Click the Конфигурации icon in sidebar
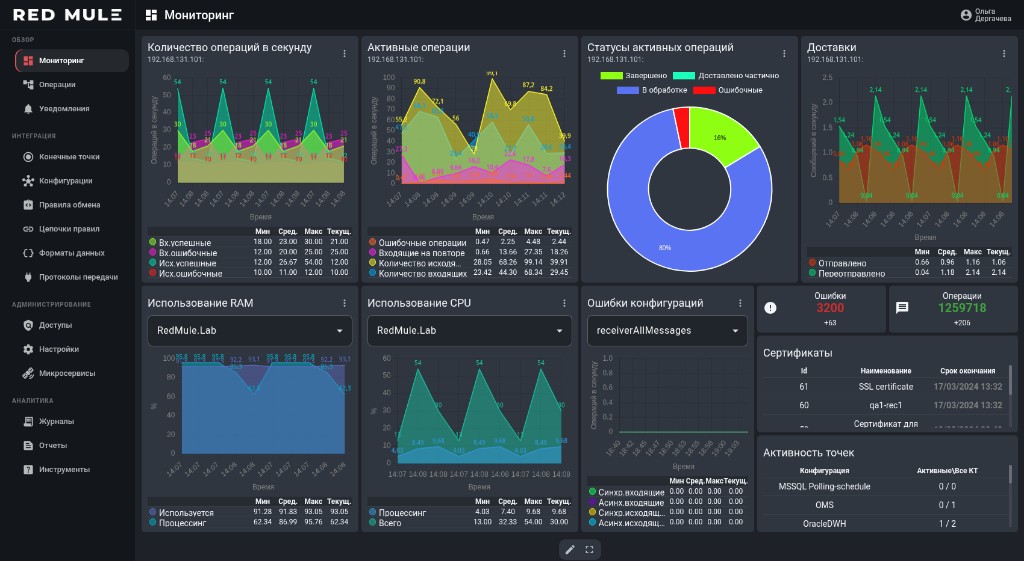The height and width of the screenshot is (561, 1024). 28,181
